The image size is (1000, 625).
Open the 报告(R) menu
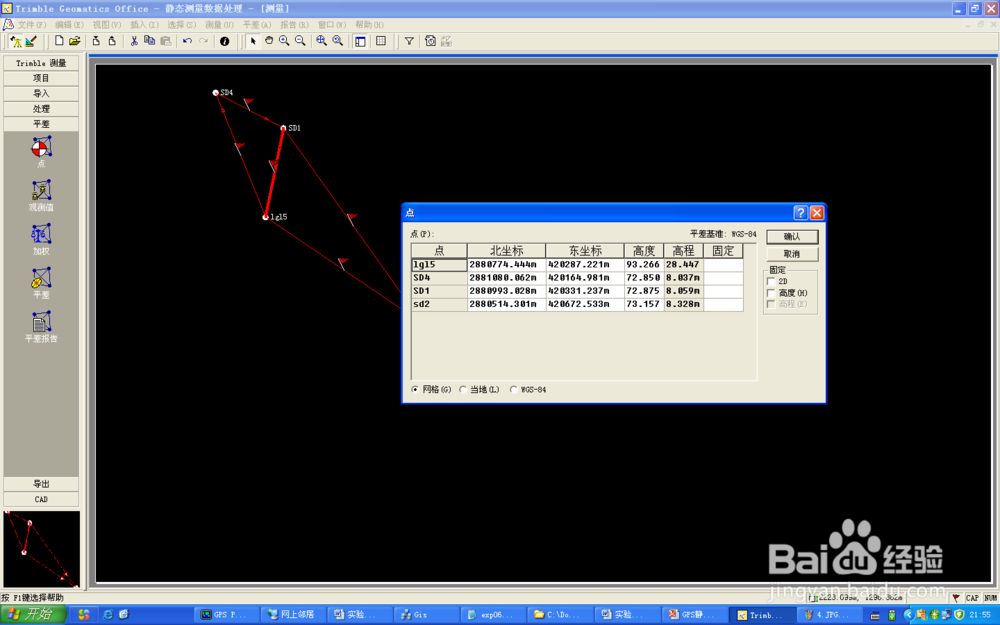coord(294,25)
